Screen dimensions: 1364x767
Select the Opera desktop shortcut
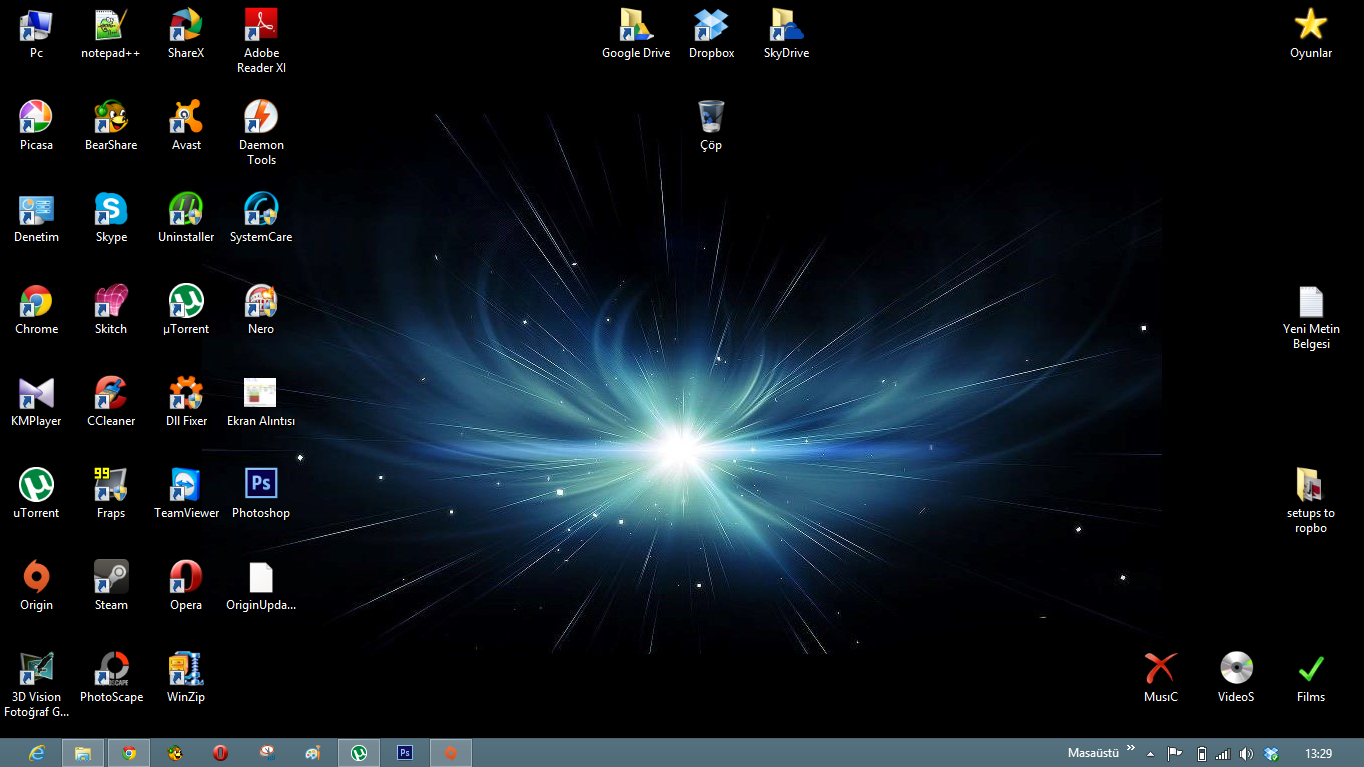coord(186,585)
